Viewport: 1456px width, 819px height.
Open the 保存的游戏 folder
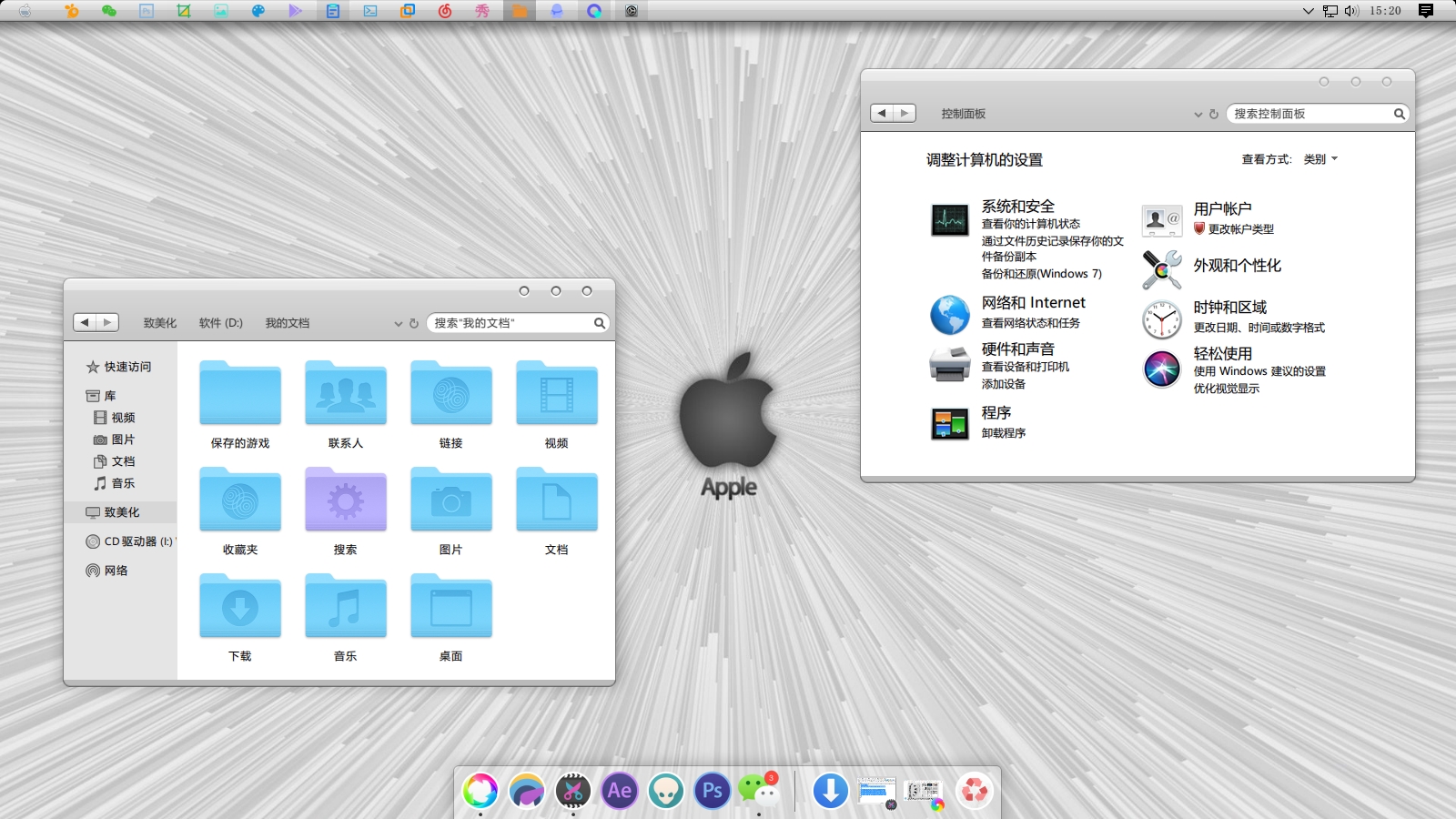click(x=240, y=405)
